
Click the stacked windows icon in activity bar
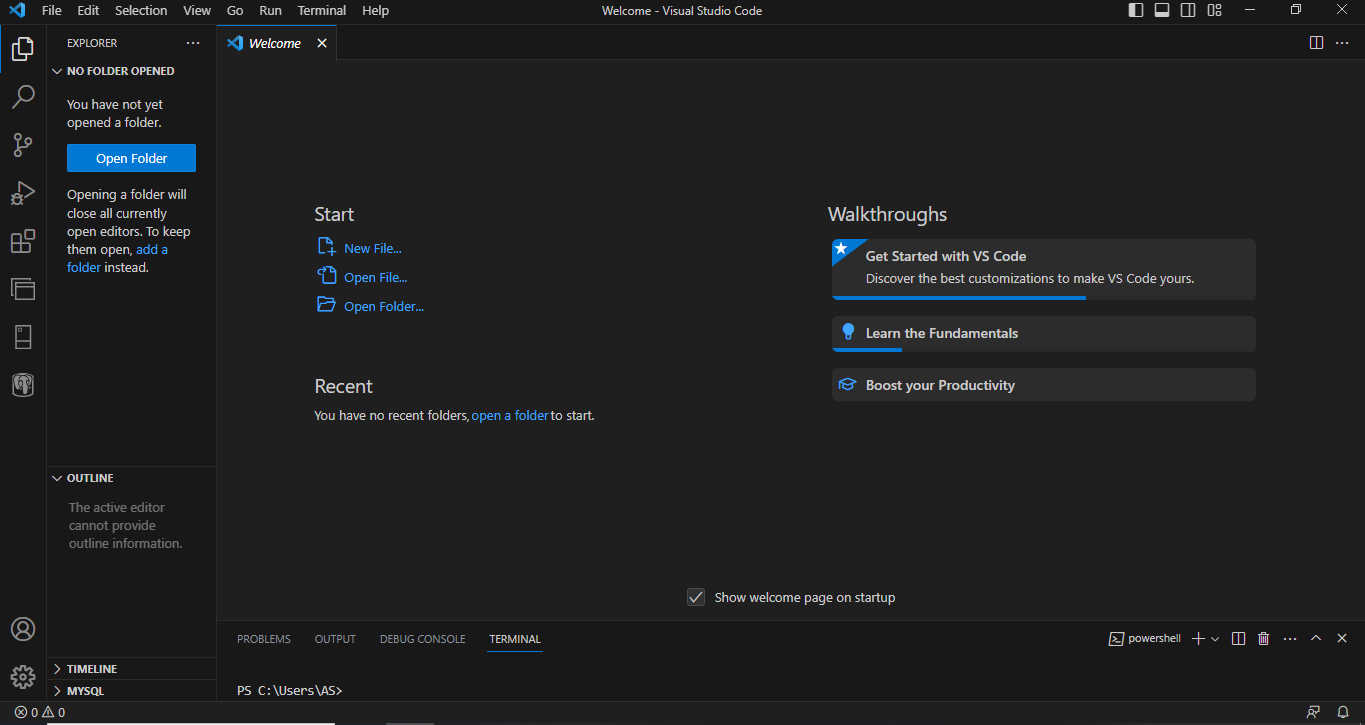pos(23,289)
